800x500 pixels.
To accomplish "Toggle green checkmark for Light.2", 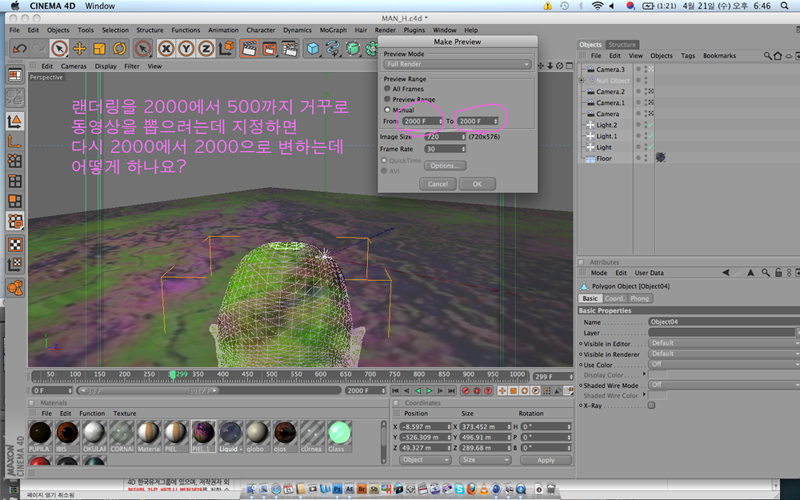I will coord(652,125).
